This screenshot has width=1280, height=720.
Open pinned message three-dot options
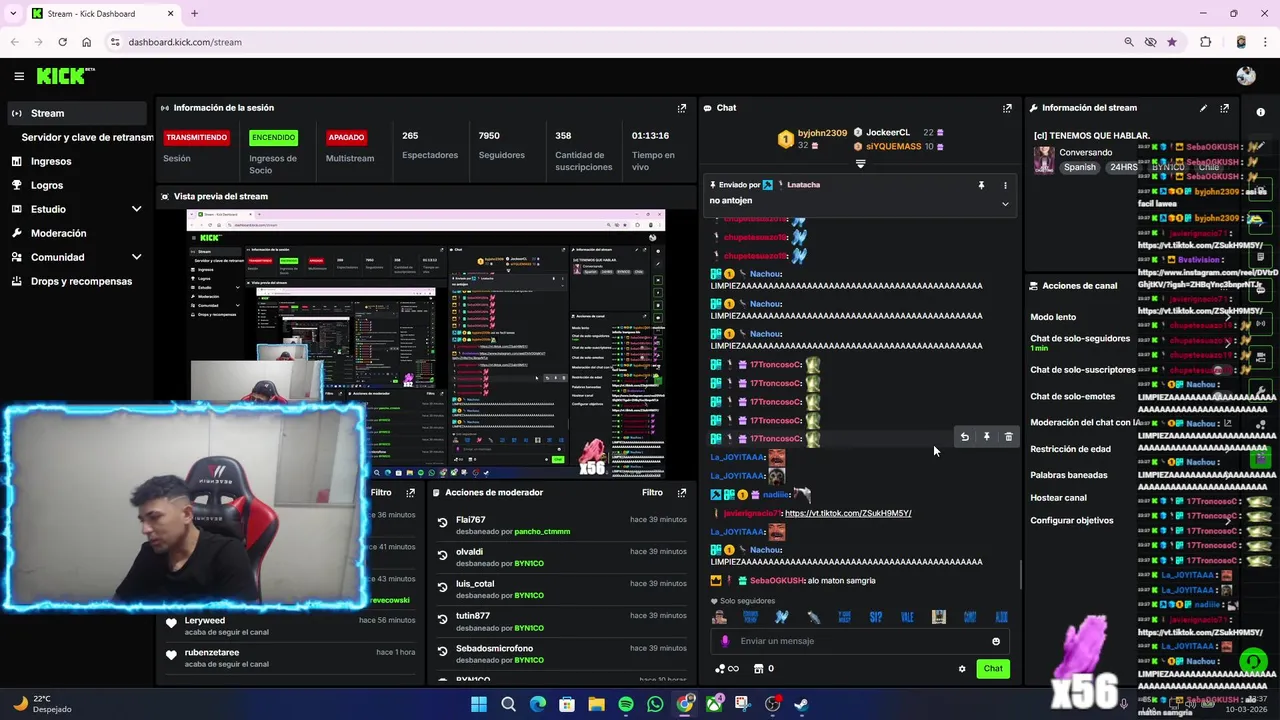point(1005,185)
